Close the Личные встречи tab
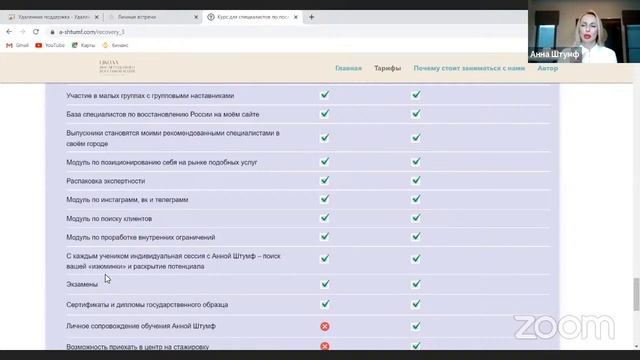 (196, 17)
